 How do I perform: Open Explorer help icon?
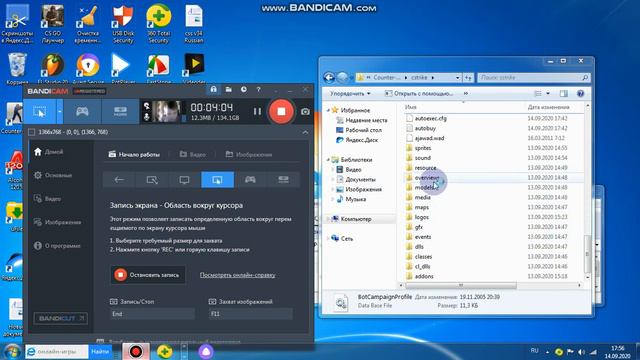pyautogui.click(x=580, y=93)
